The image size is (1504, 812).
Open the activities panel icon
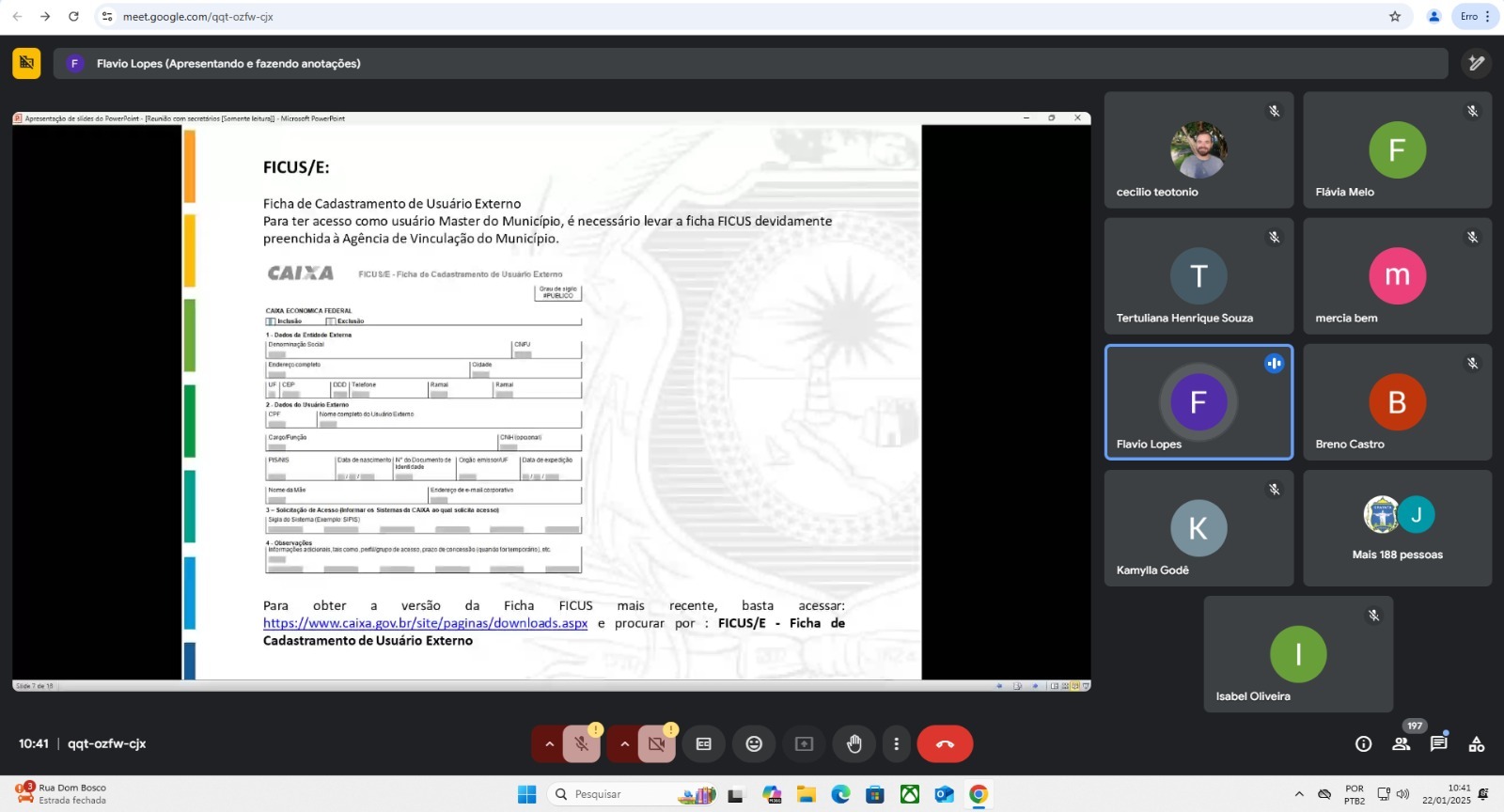1477,744
